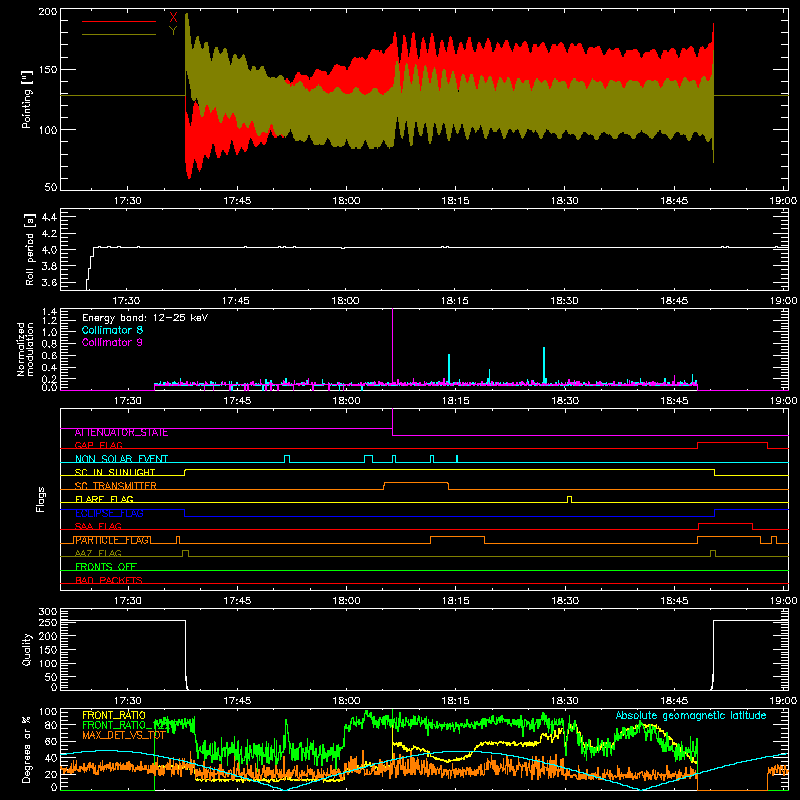Click the 200 tick on the Pointing axis

click(x=47, y=11)
